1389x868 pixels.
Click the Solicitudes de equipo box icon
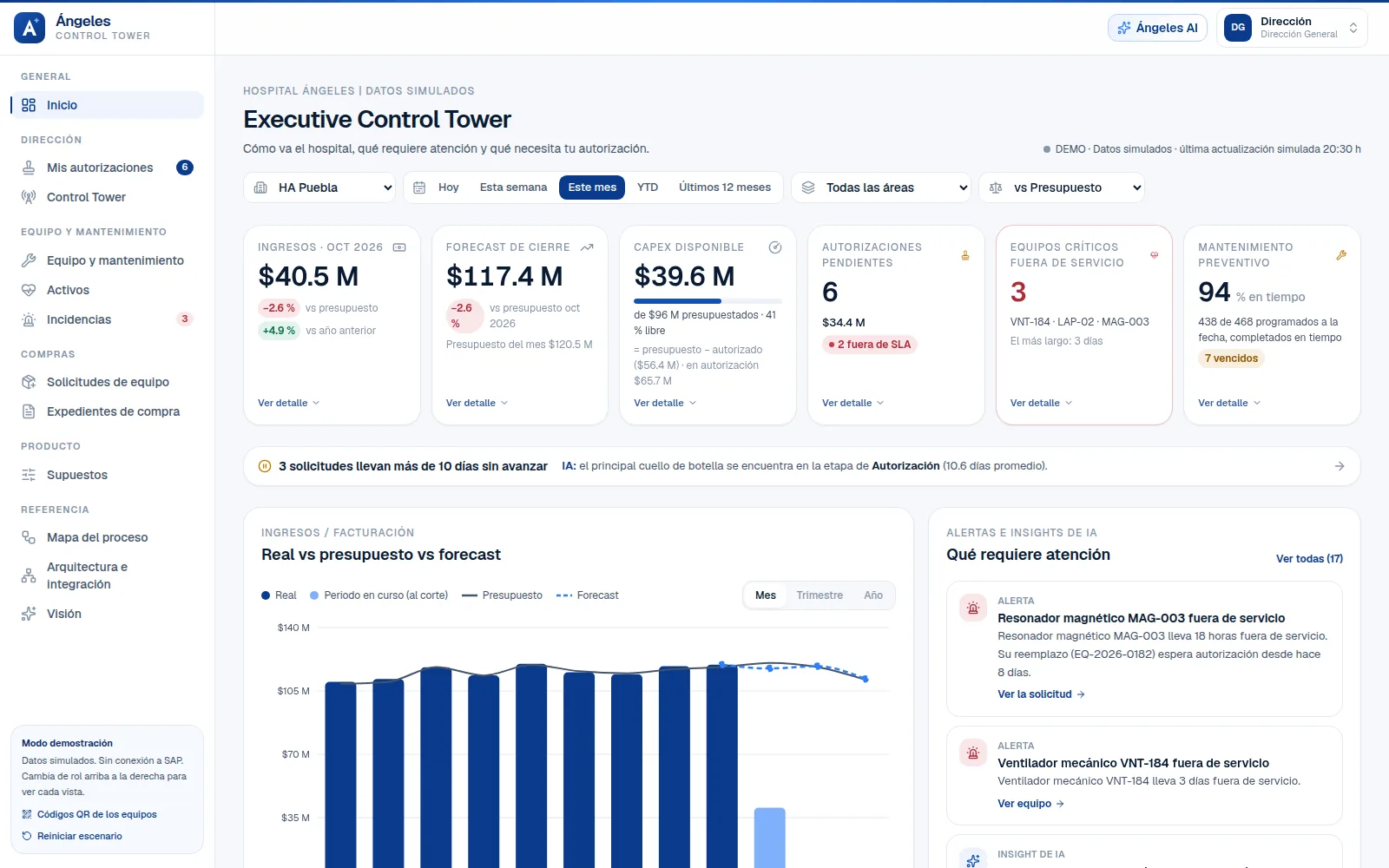[x=29, y=382]
